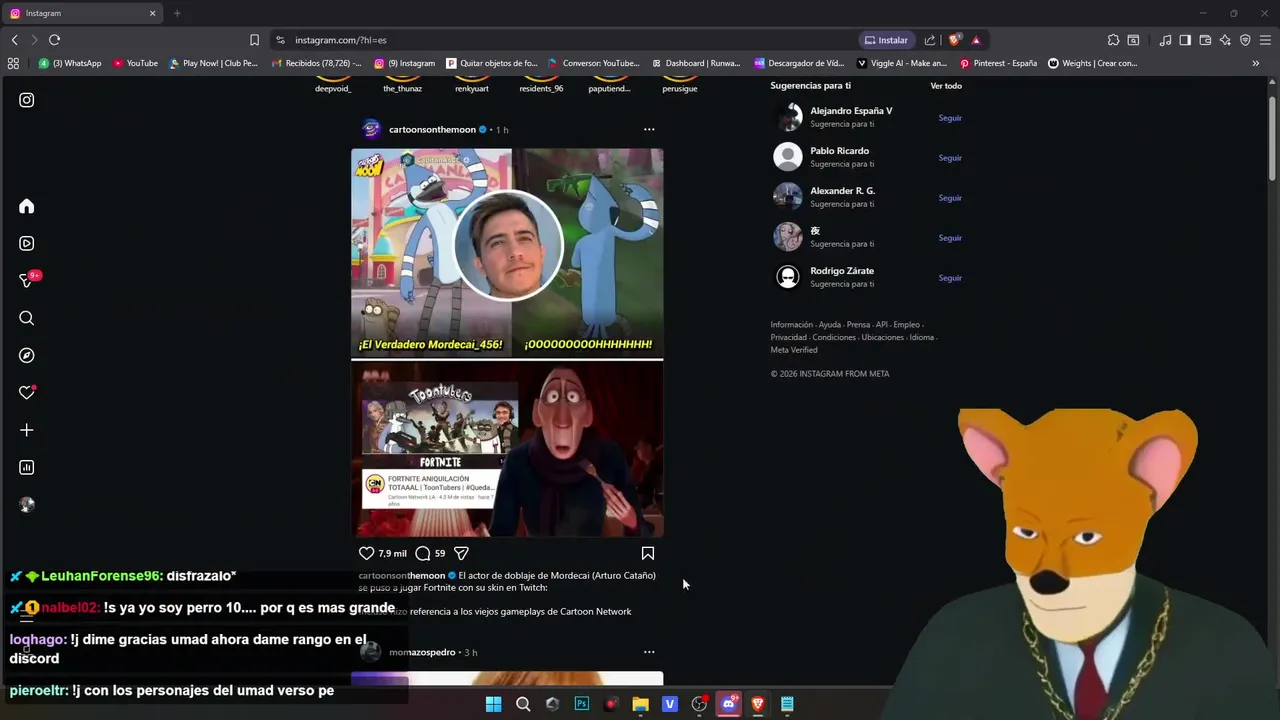Open the browser extensions puzzle icon

tap(1113, 40)
